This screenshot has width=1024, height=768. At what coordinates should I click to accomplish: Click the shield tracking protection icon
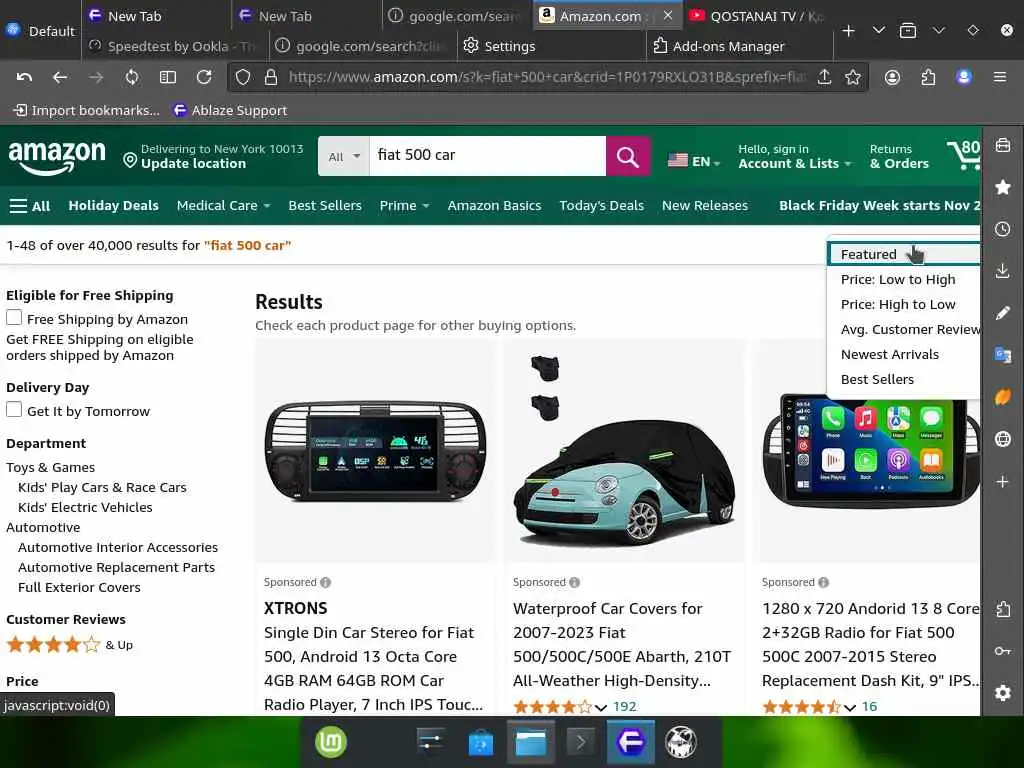[243, 77]
